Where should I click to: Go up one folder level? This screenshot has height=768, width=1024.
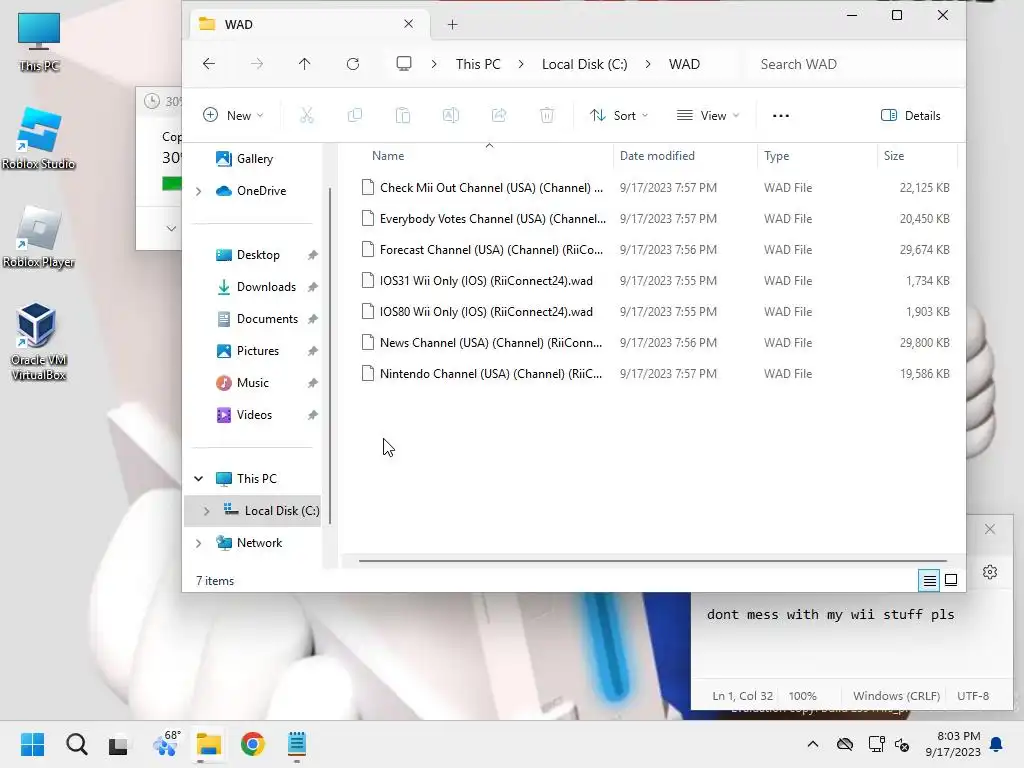[x=304, y=64]
